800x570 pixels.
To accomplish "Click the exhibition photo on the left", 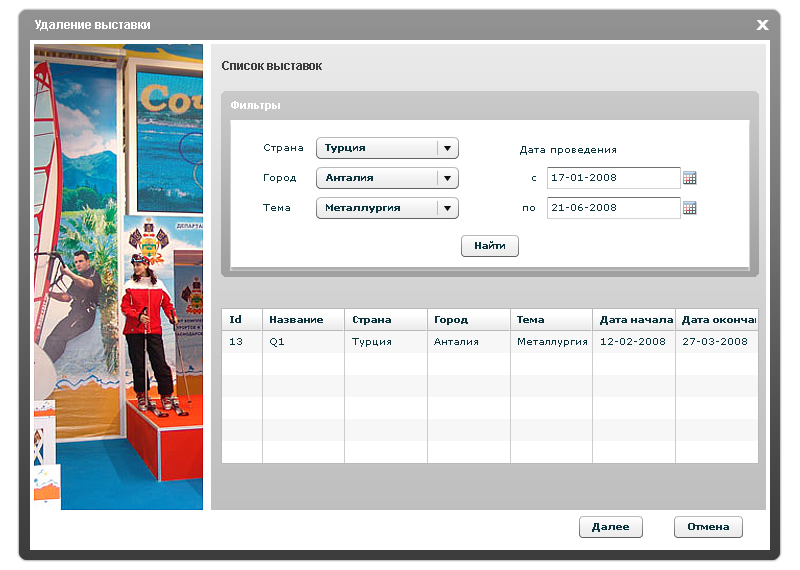I will point(118,277).
